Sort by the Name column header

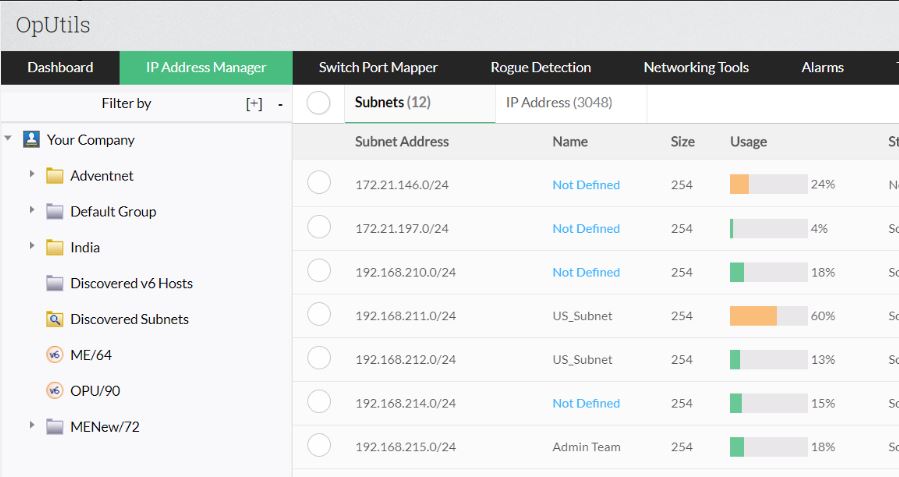pos(570,142)
